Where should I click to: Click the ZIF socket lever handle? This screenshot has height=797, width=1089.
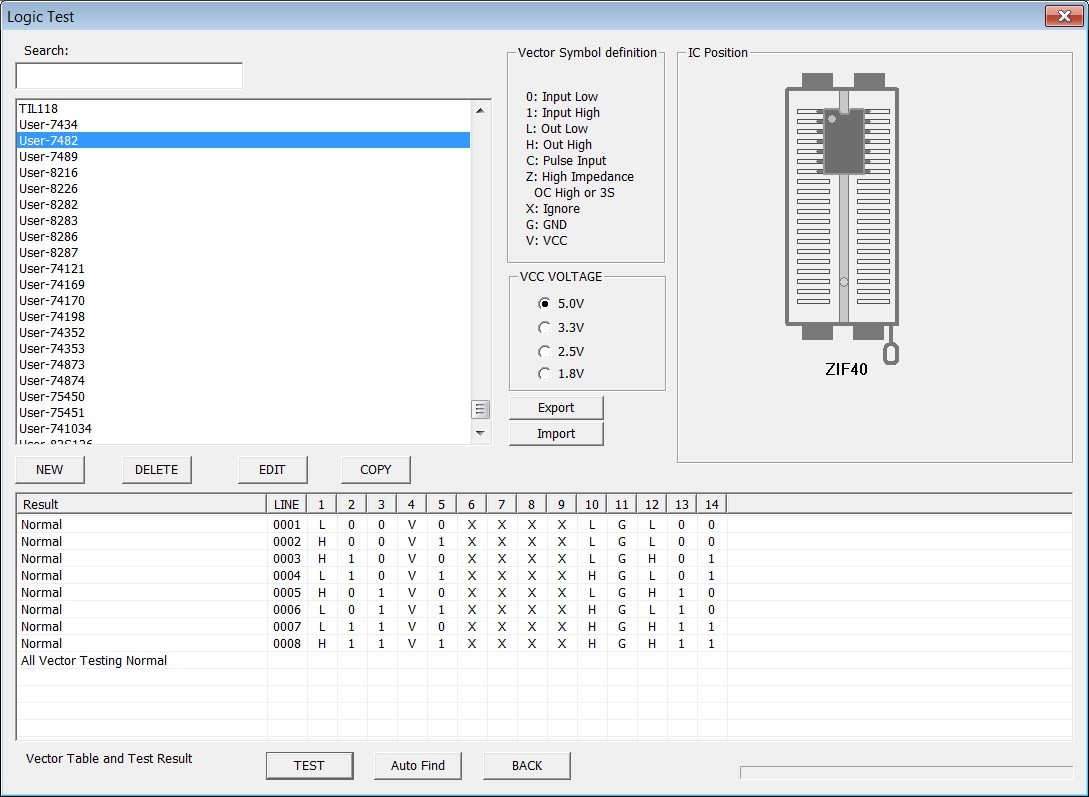(x=890, y=353)
